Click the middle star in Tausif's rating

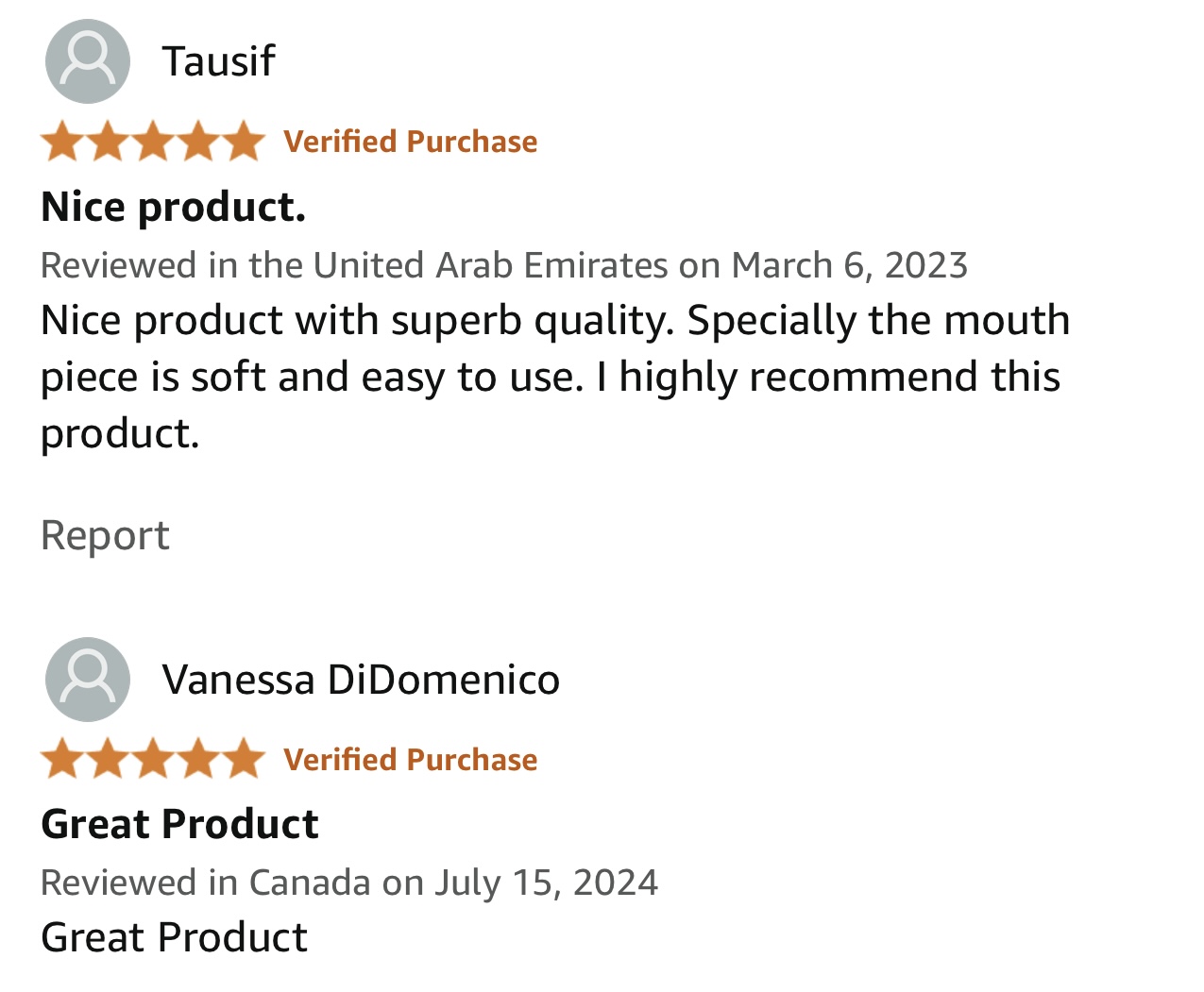pyautogui.click(x=153, y=142)
